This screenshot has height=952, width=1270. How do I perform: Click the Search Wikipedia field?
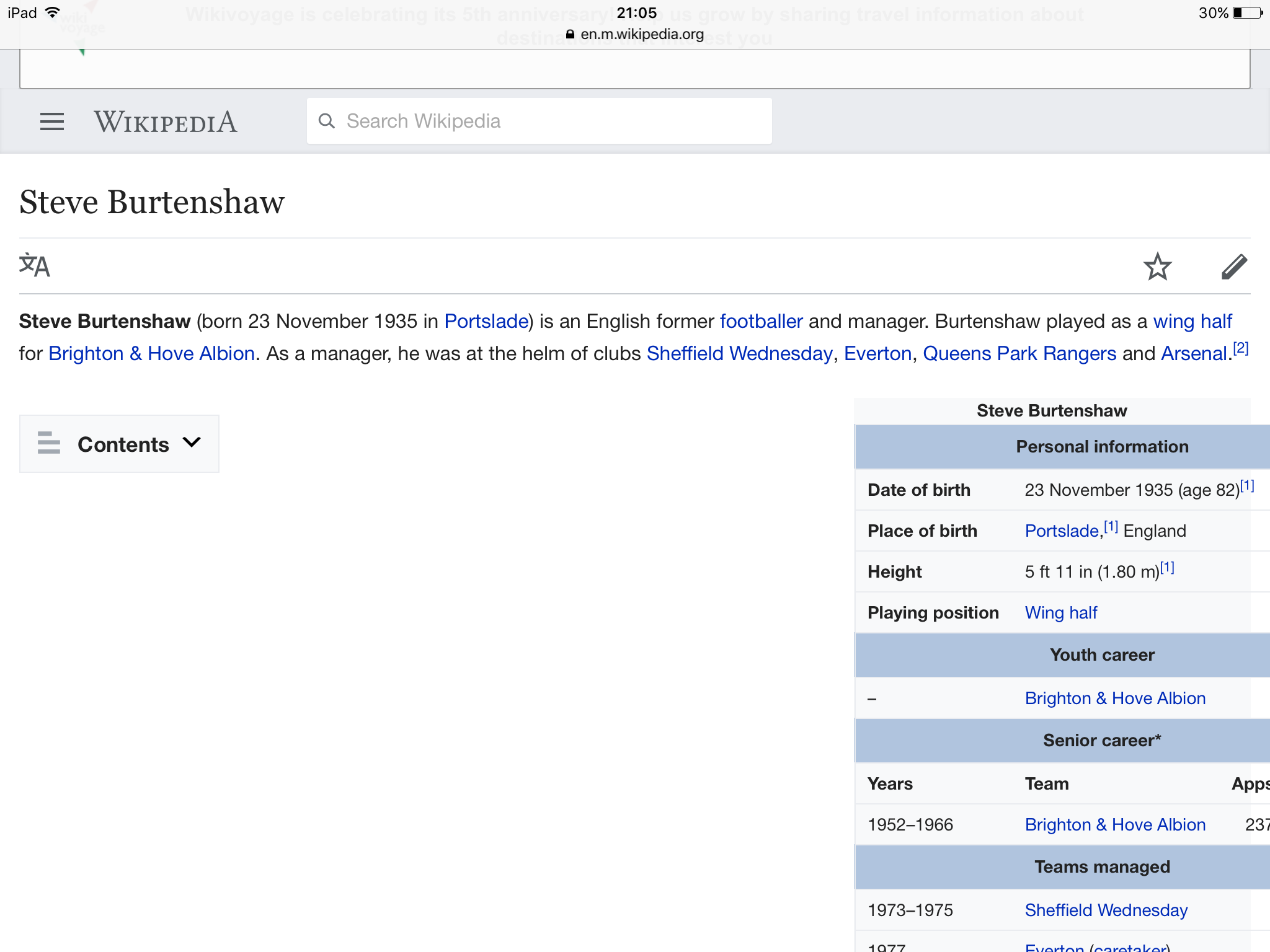[540, 121]
